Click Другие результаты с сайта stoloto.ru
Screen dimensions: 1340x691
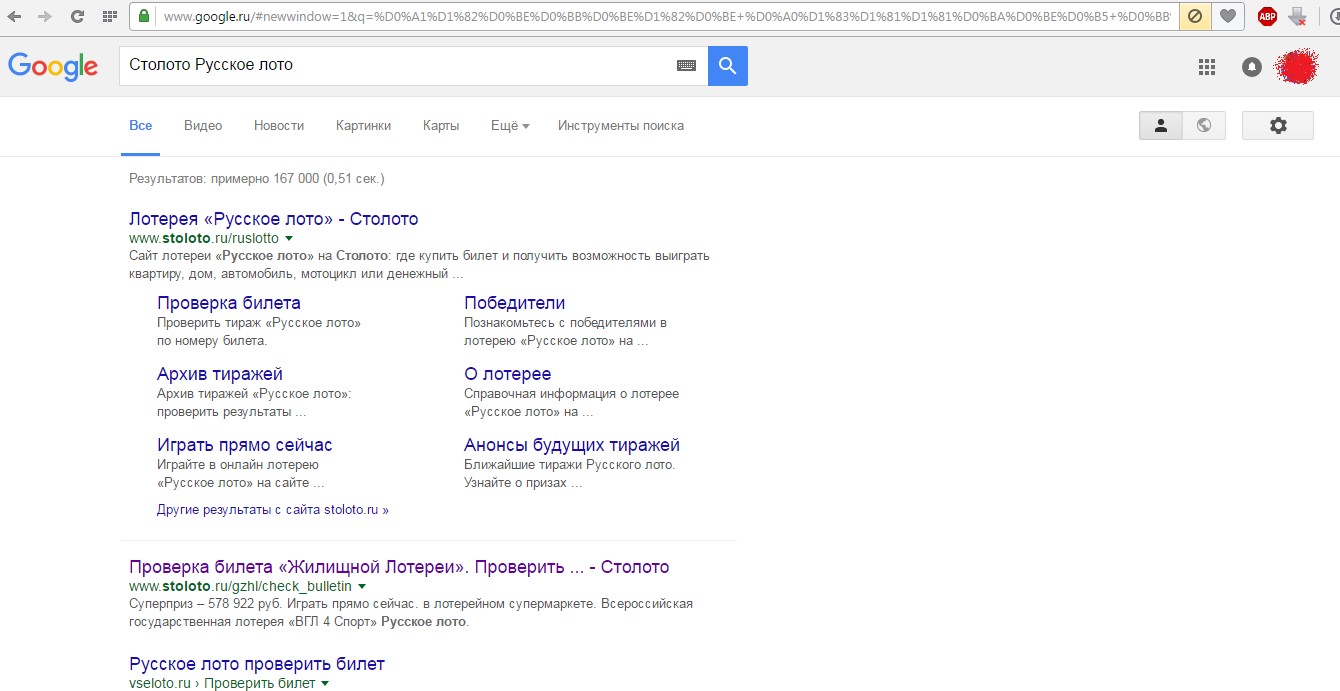273,510
